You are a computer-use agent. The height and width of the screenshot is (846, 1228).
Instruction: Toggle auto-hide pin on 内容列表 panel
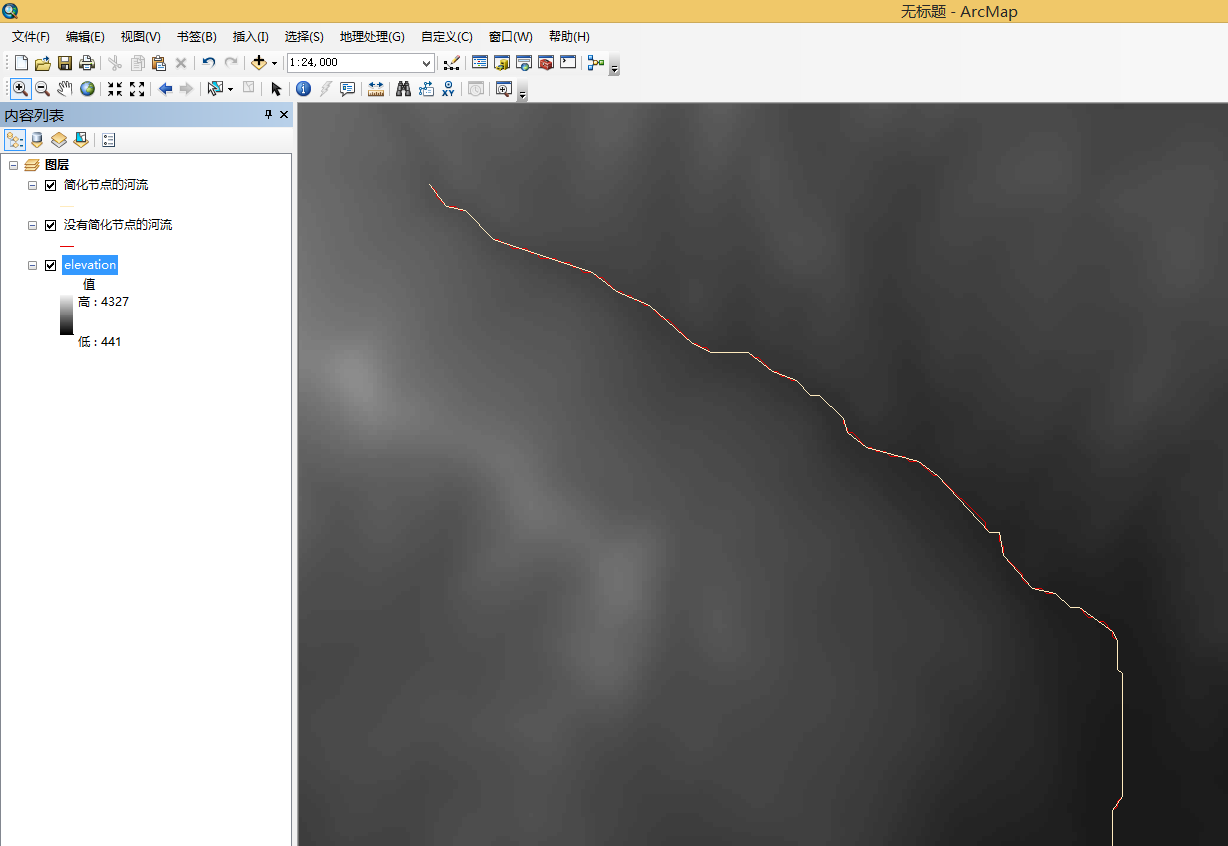click(x=268, y=115)
